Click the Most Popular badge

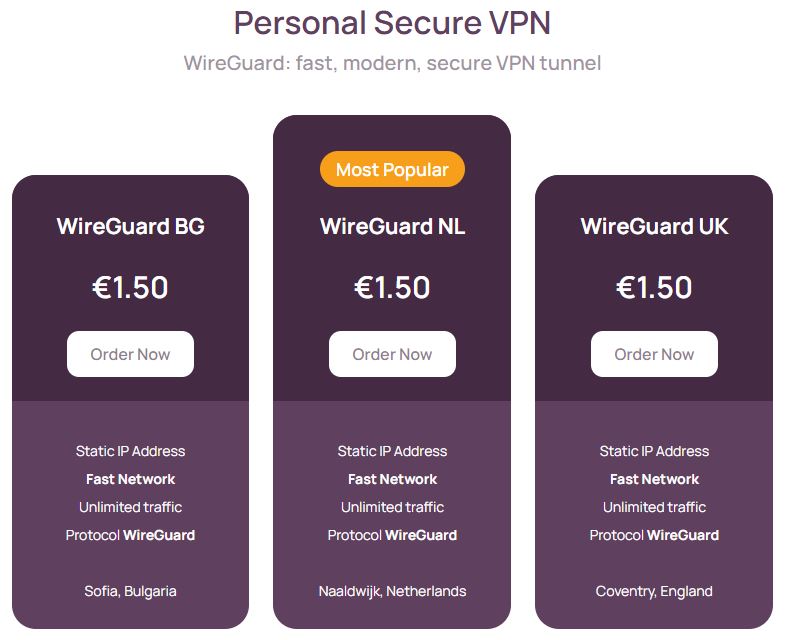[392, 169]
